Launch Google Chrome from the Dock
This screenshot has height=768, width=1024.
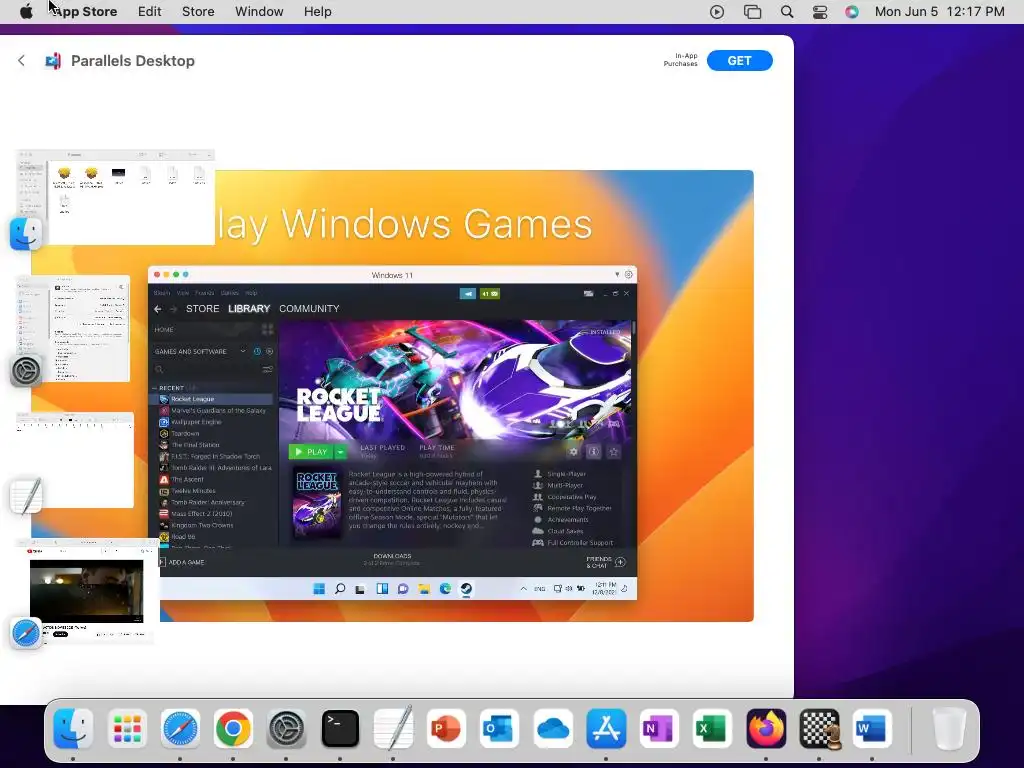pos(233,728)
